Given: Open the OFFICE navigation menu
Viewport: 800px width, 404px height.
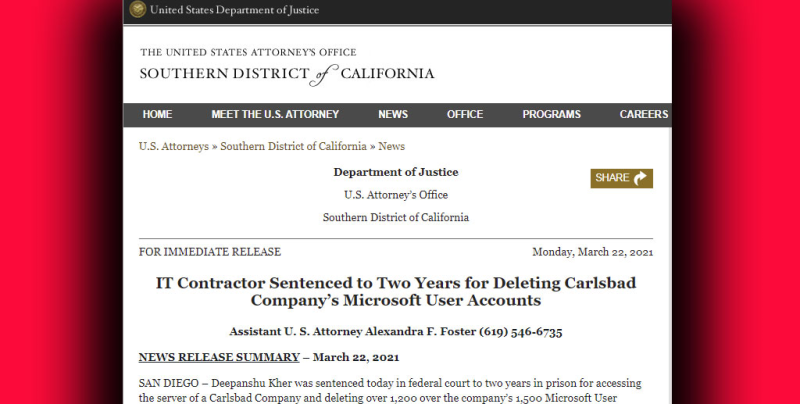Looking at the screenshot, I should click(x=465, y=114).
